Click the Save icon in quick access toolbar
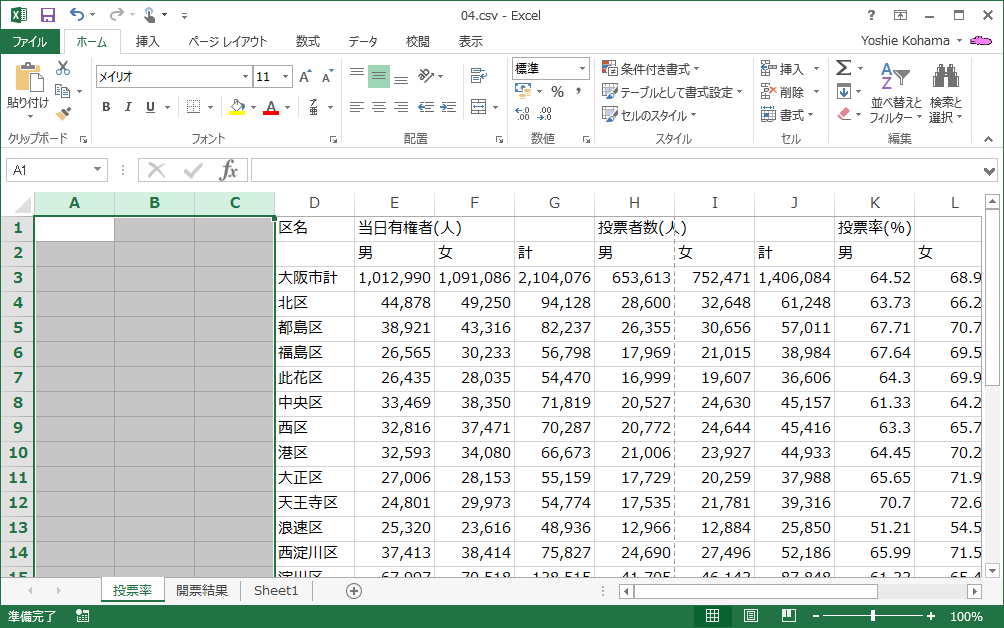1004x628 pixels. point(47,15)
